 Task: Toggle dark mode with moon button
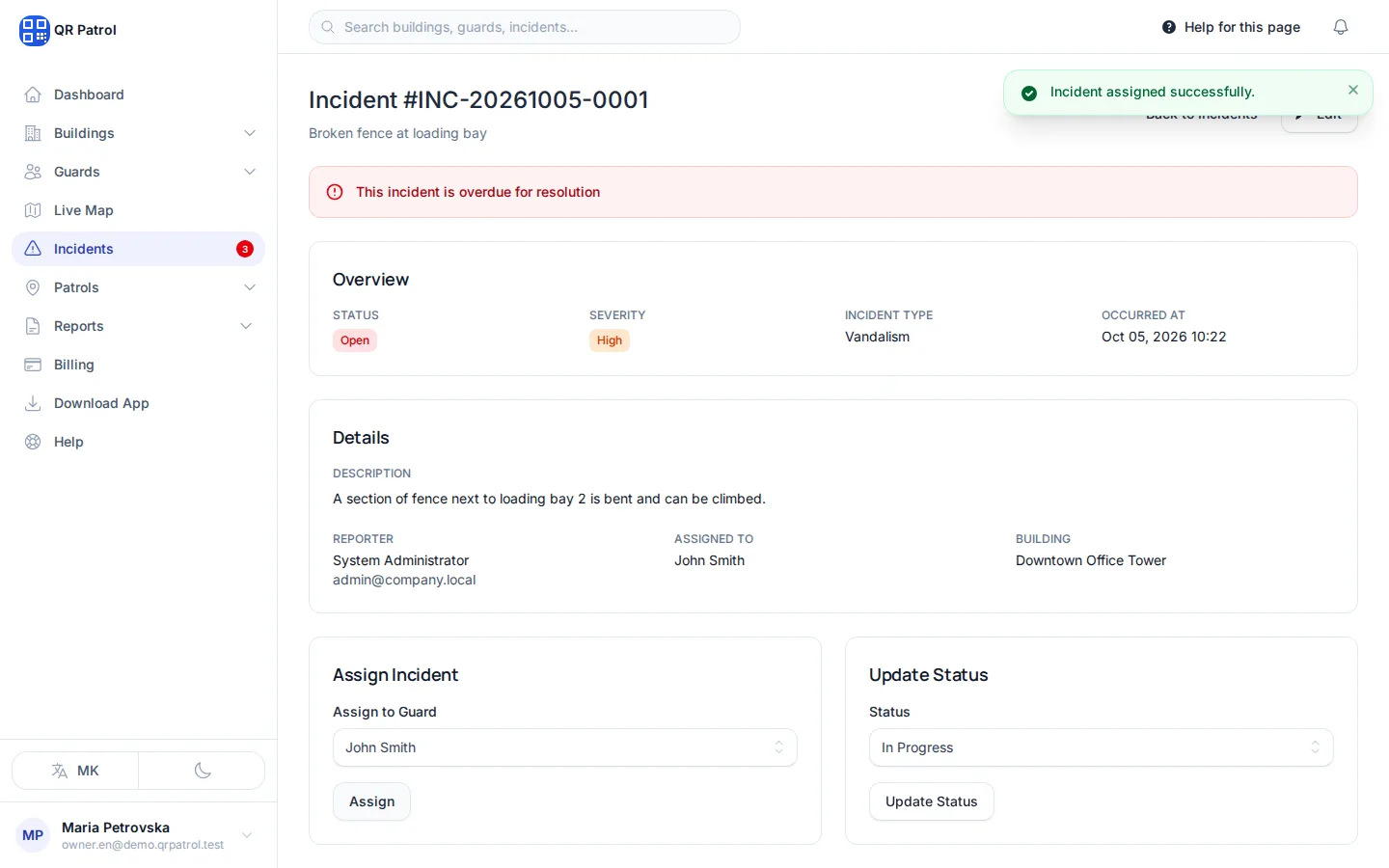203,771
